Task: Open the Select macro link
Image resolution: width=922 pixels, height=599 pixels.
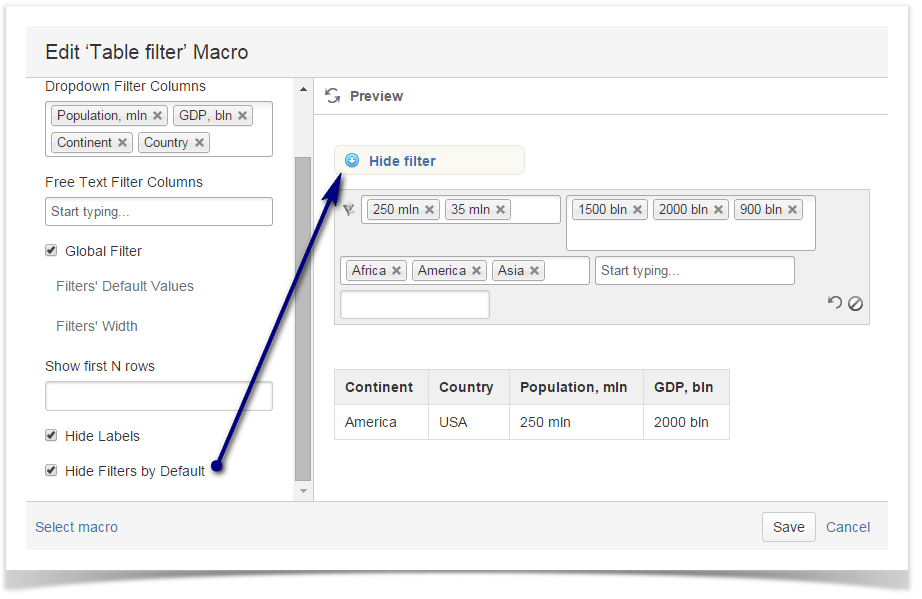Action: coord(76,527)
